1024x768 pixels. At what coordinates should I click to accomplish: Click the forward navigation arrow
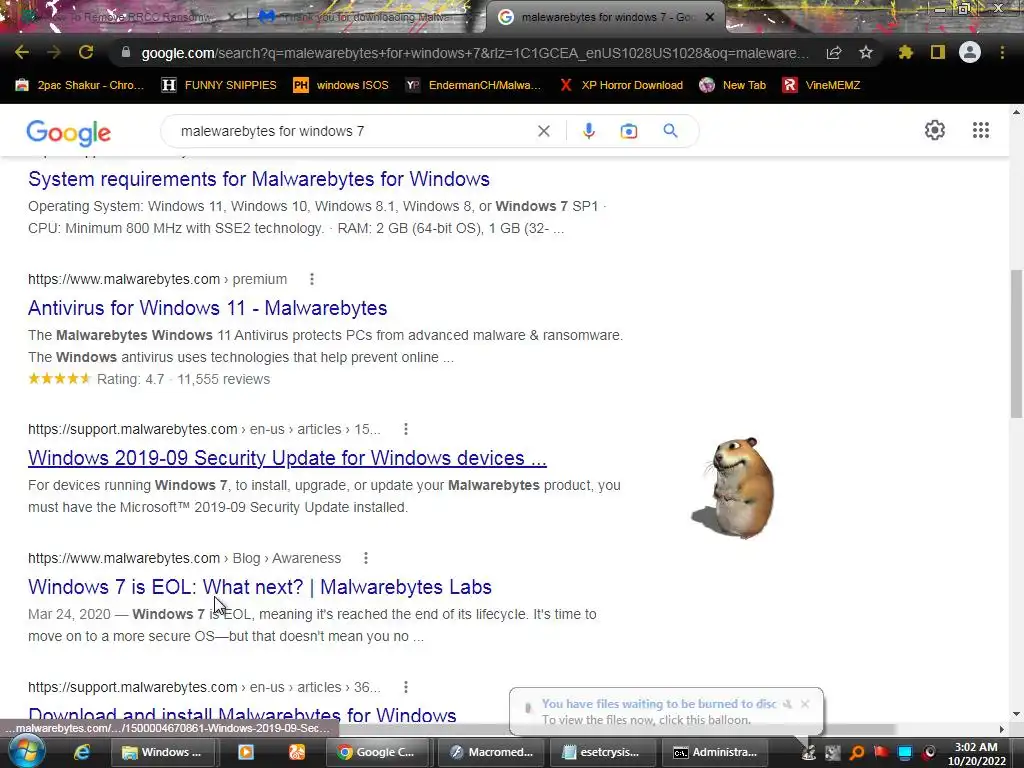54,53
